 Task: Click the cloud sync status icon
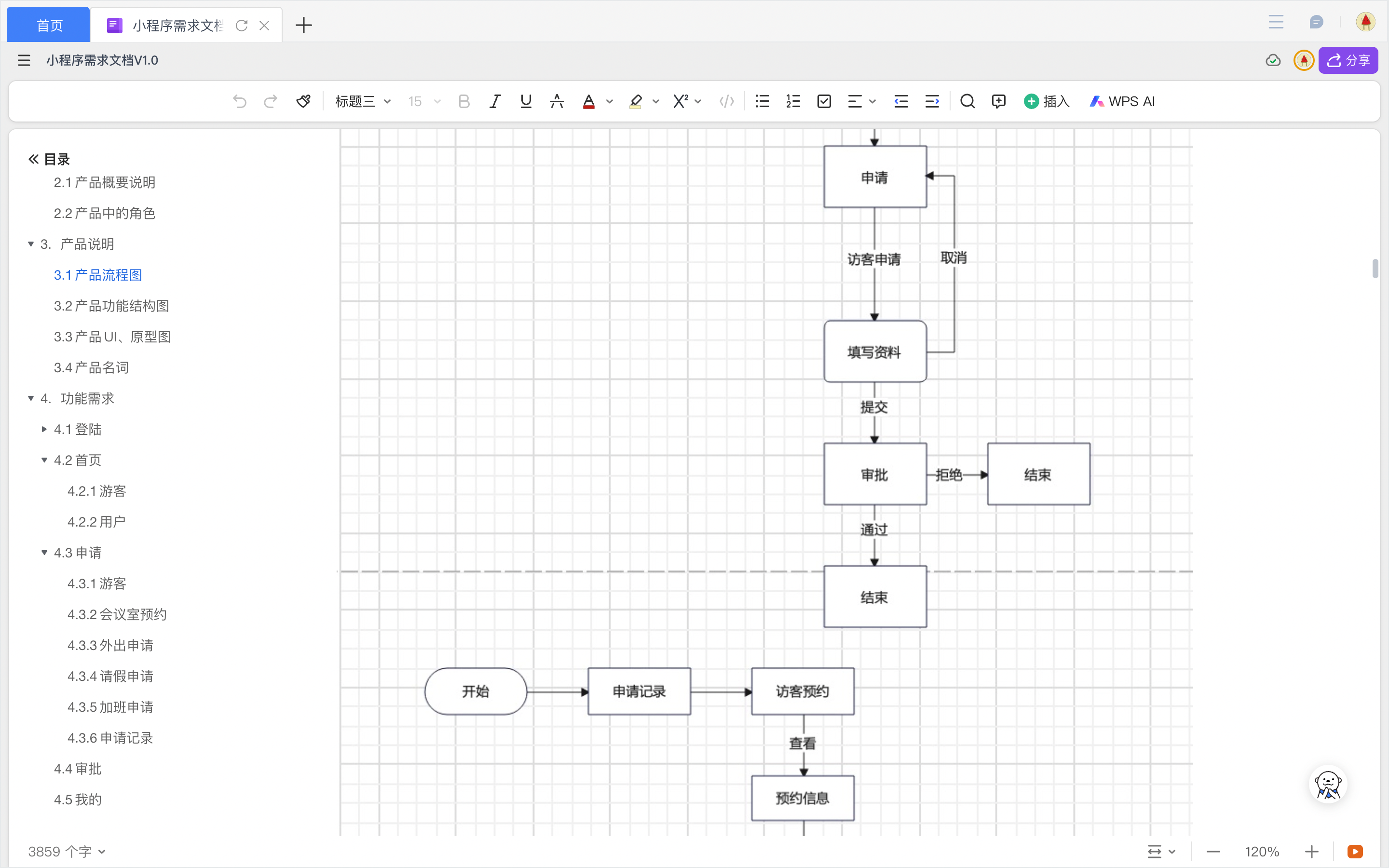coord(1273,60)
